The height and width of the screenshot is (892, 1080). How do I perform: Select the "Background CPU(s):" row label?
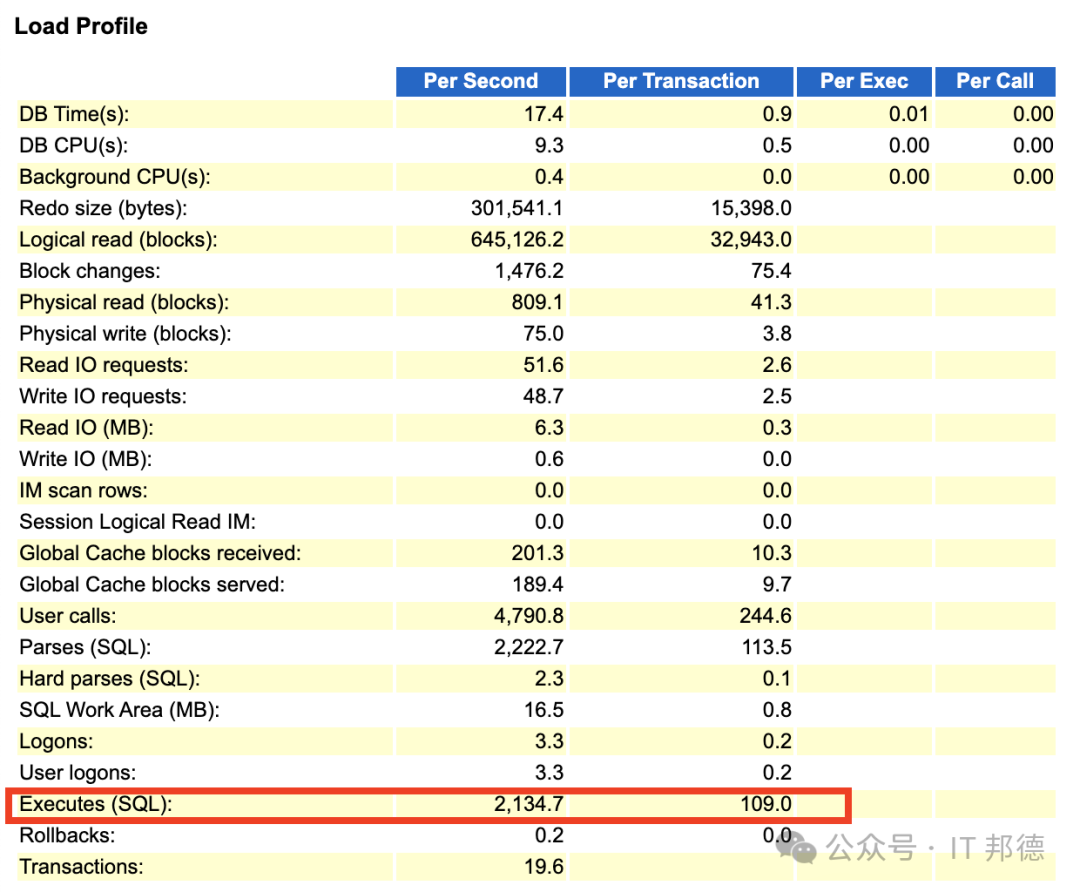point(115,177)
